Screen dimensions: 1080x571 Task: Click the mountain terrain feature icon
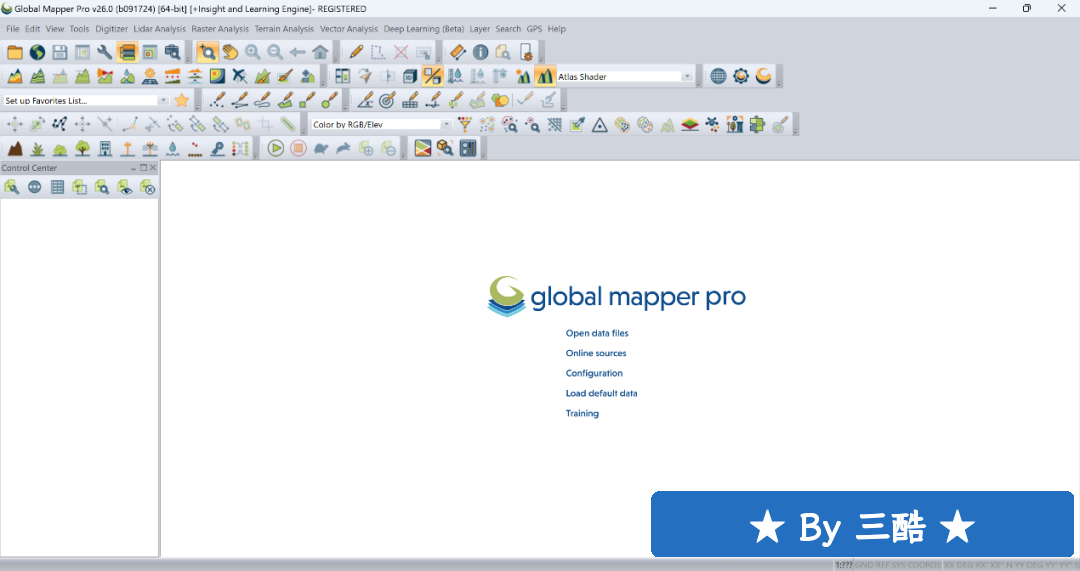(x=14, y=148)
